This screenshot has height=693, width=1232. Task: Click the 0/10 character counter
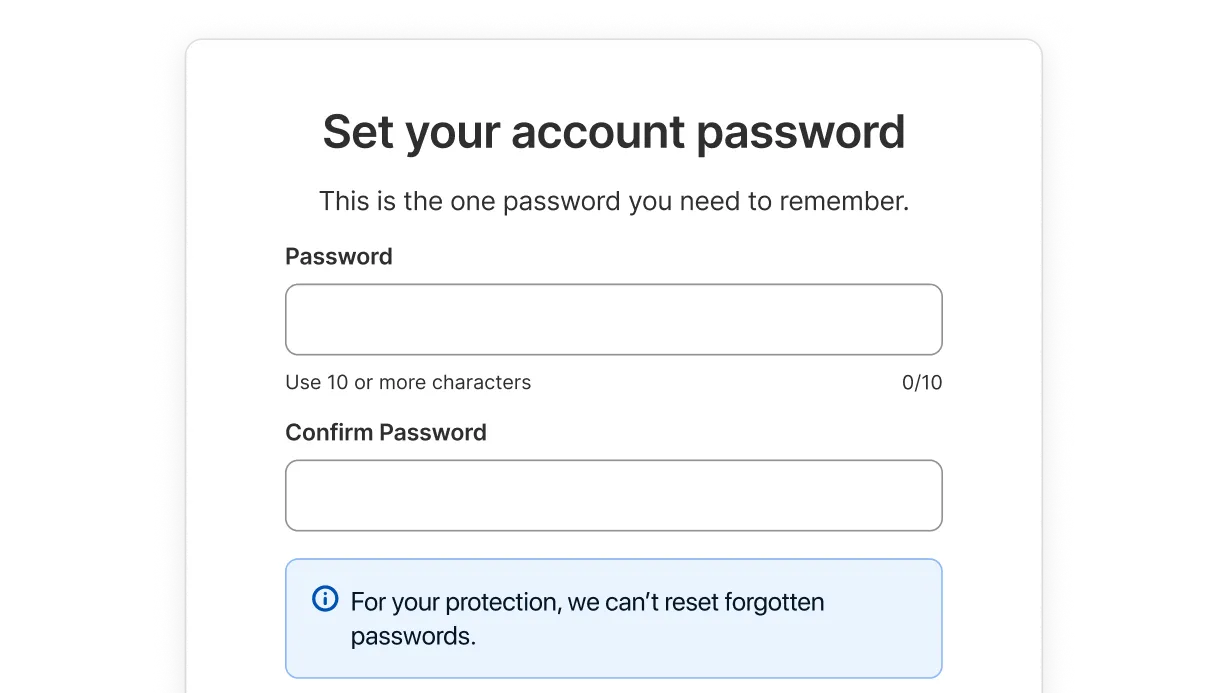tap(921, 382)
